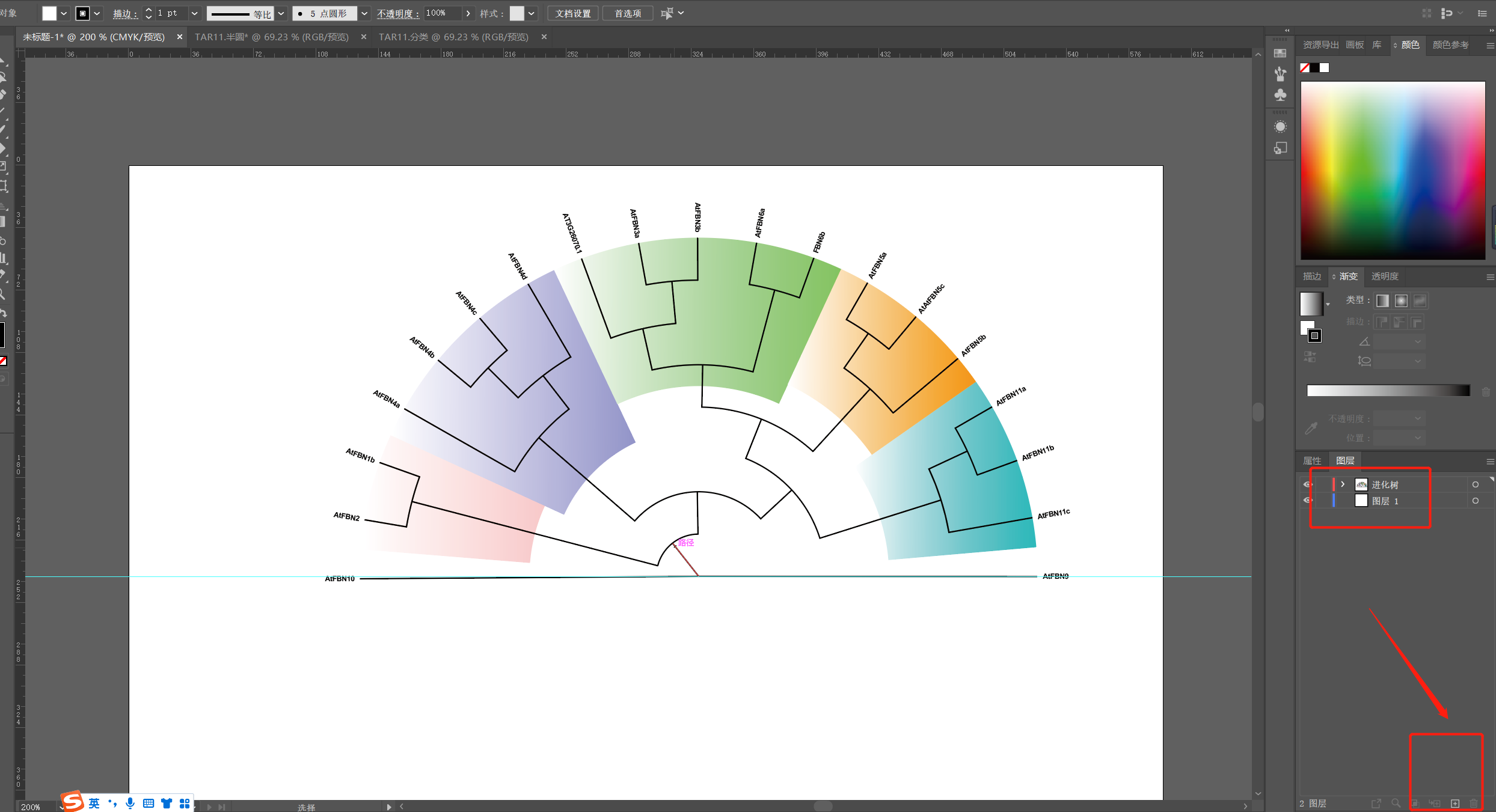Screen dimensions: 1496x812
Task: Select the linear gradient type icon
Action: [1382, 301]
